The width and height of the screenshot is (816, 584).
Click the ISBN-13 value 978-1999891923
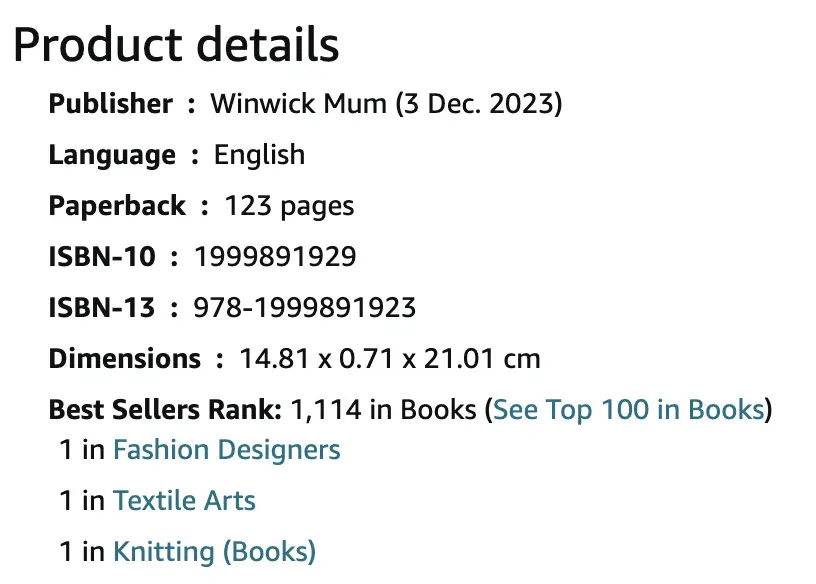click(307, 307)
